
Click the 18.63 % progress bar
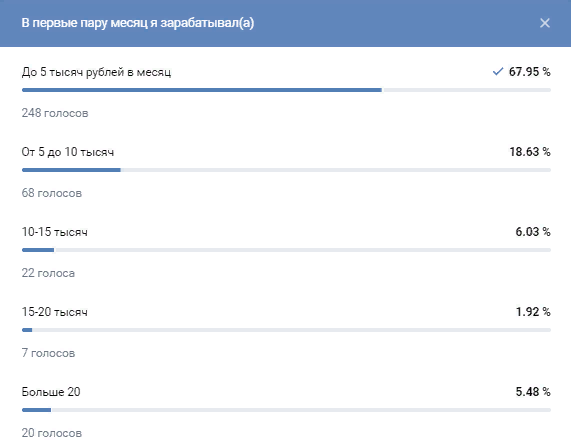coord(286,170)
